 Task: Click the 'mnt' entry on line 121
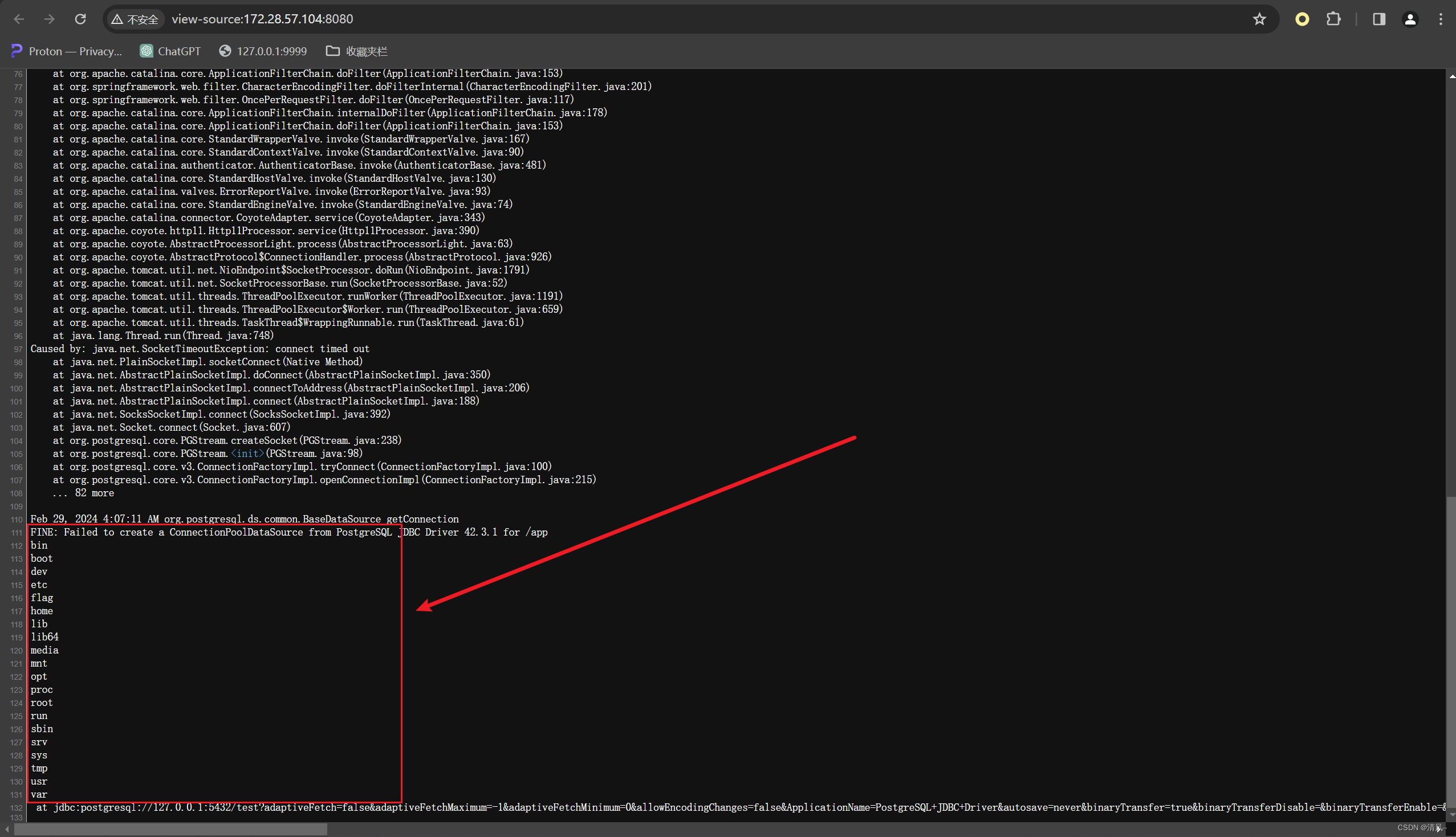tap(39, 663)
